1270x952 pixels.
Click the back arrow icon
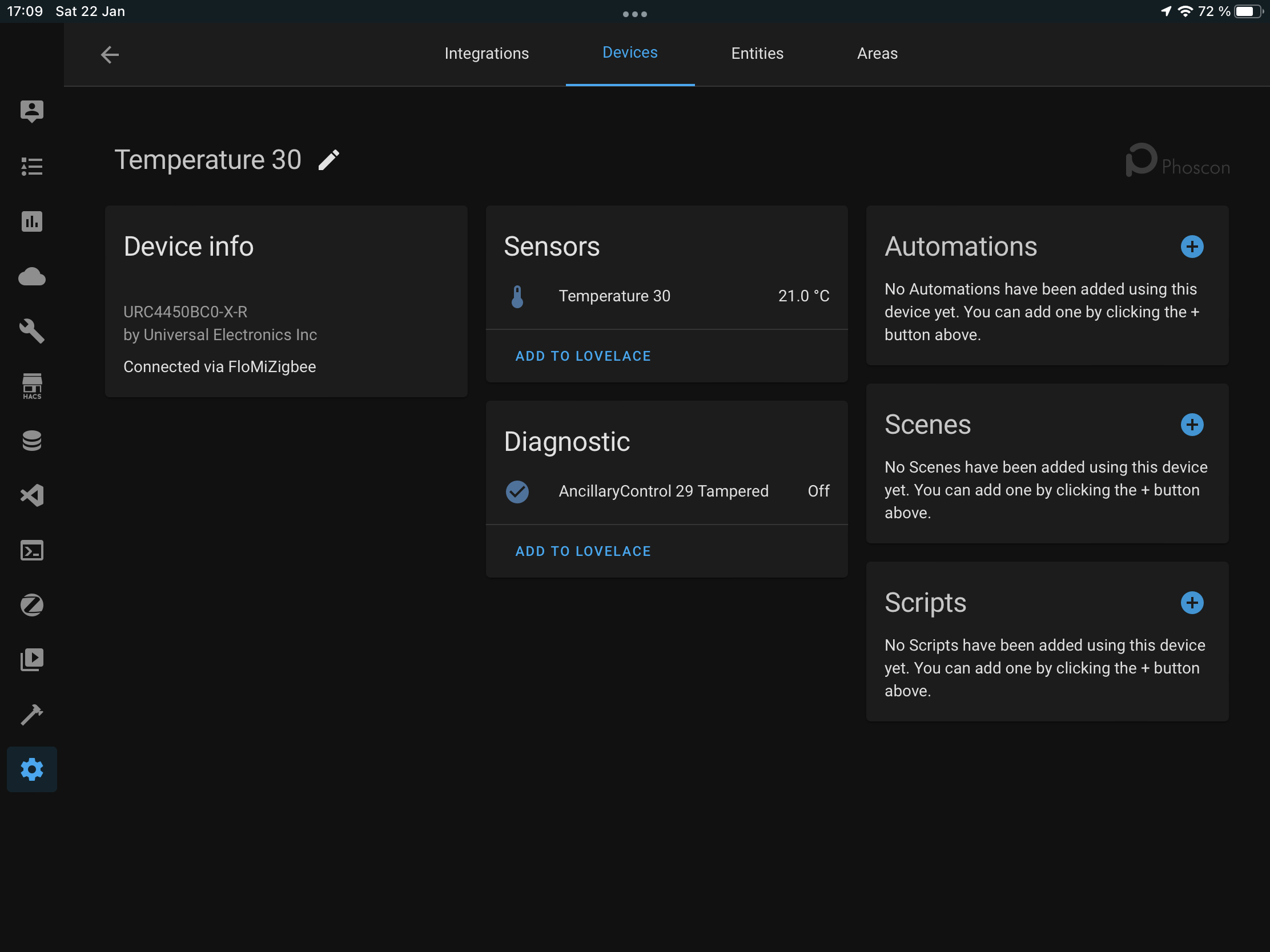point(110,55)
